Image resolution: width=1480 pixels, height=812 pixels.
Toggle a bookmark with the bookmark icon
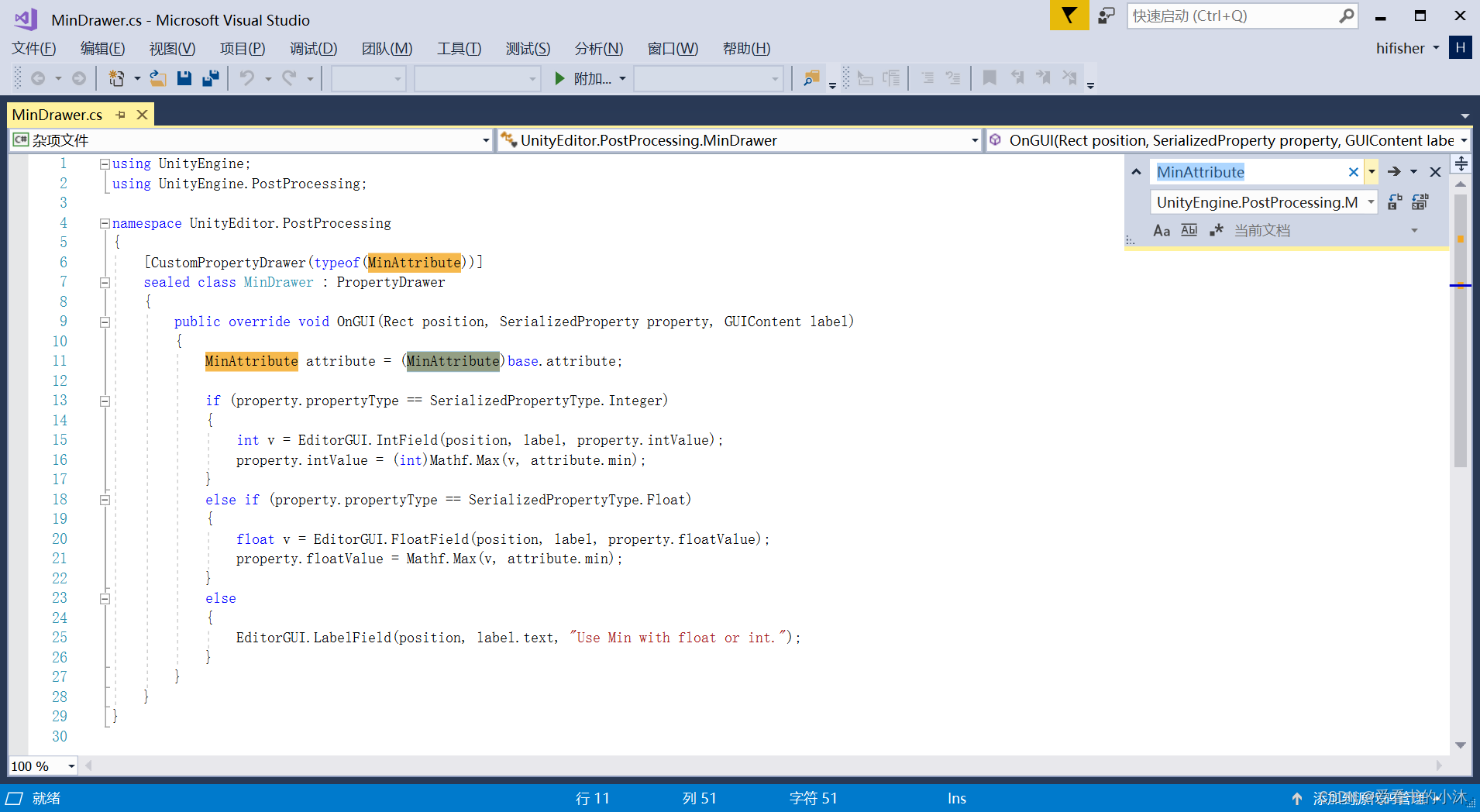tap(990, 78)
